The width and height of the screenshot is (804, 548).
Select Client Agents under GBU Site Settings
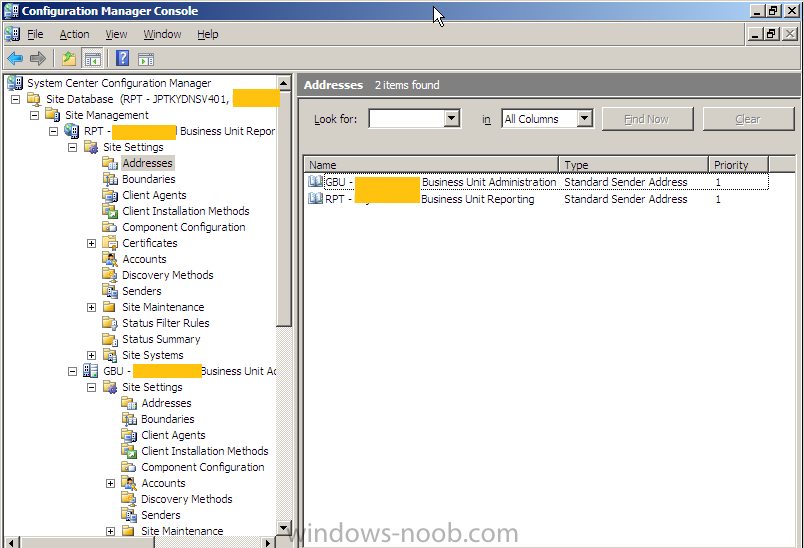(173, 435)
